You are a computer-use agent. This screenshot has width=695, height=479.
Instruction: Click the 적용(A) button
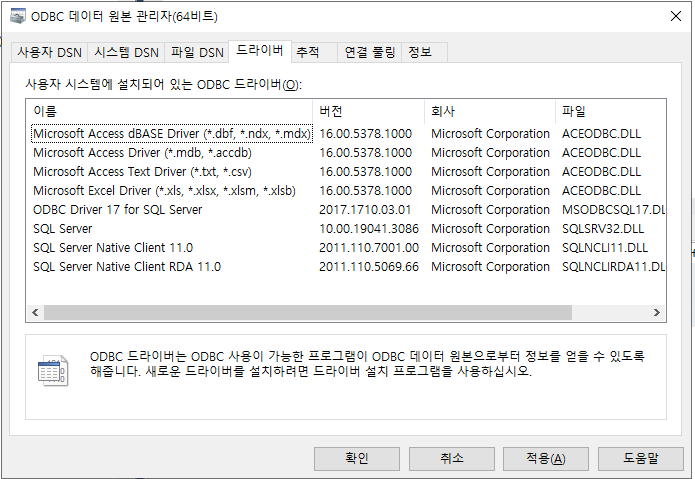click(546, 458)
